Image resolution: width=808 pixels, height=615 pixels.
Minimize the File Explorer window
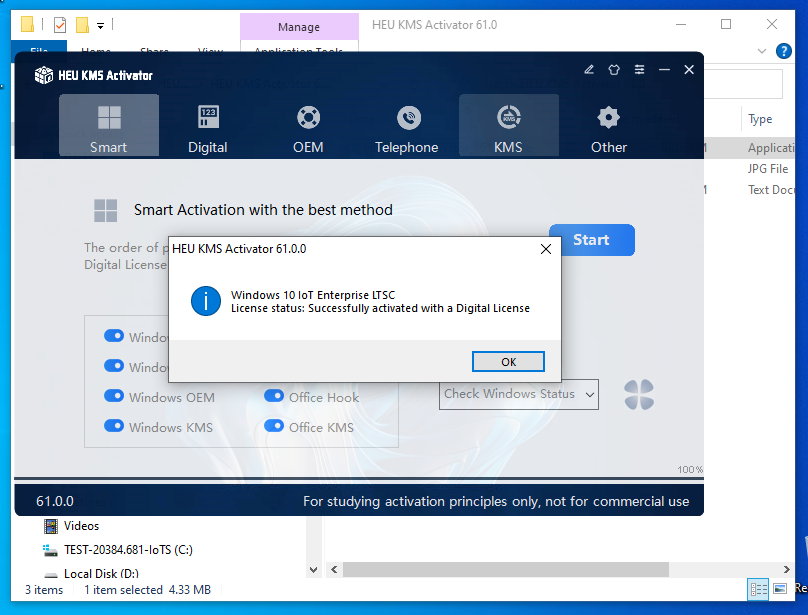(x=681, y=24)
